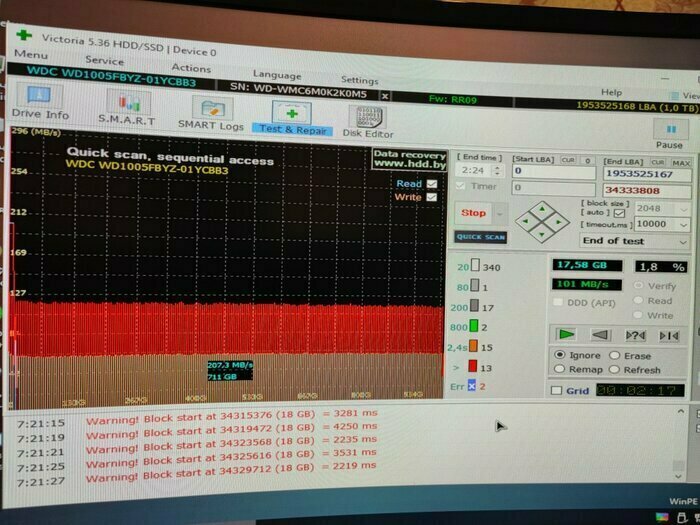
Task: Click the orange 2,4s block square
Action: pos(473,346)
